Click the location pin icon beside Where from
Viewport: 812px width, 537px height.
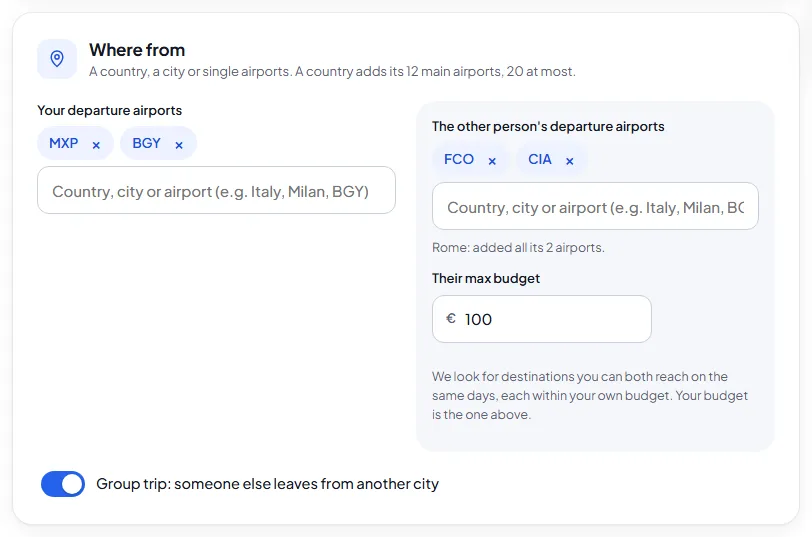point(57,59)
